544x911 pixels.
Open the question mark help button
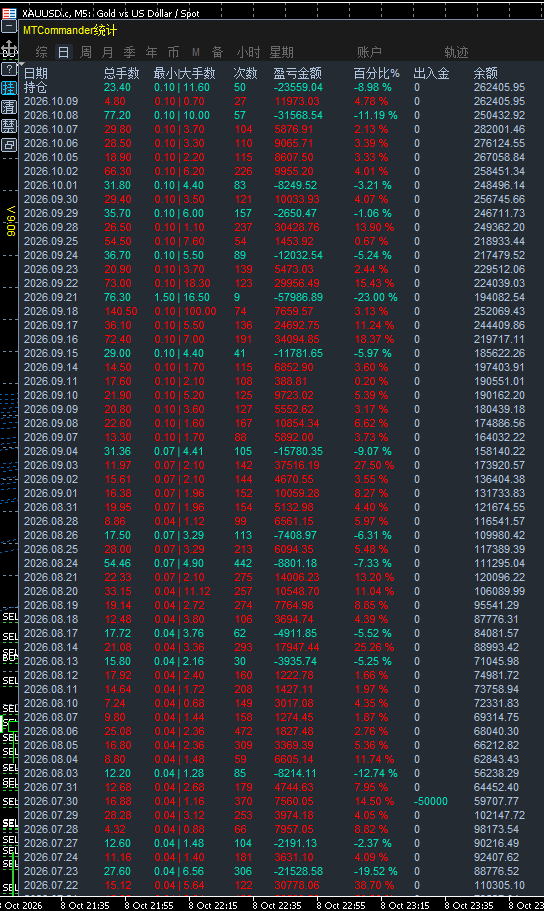click(9, 69)
